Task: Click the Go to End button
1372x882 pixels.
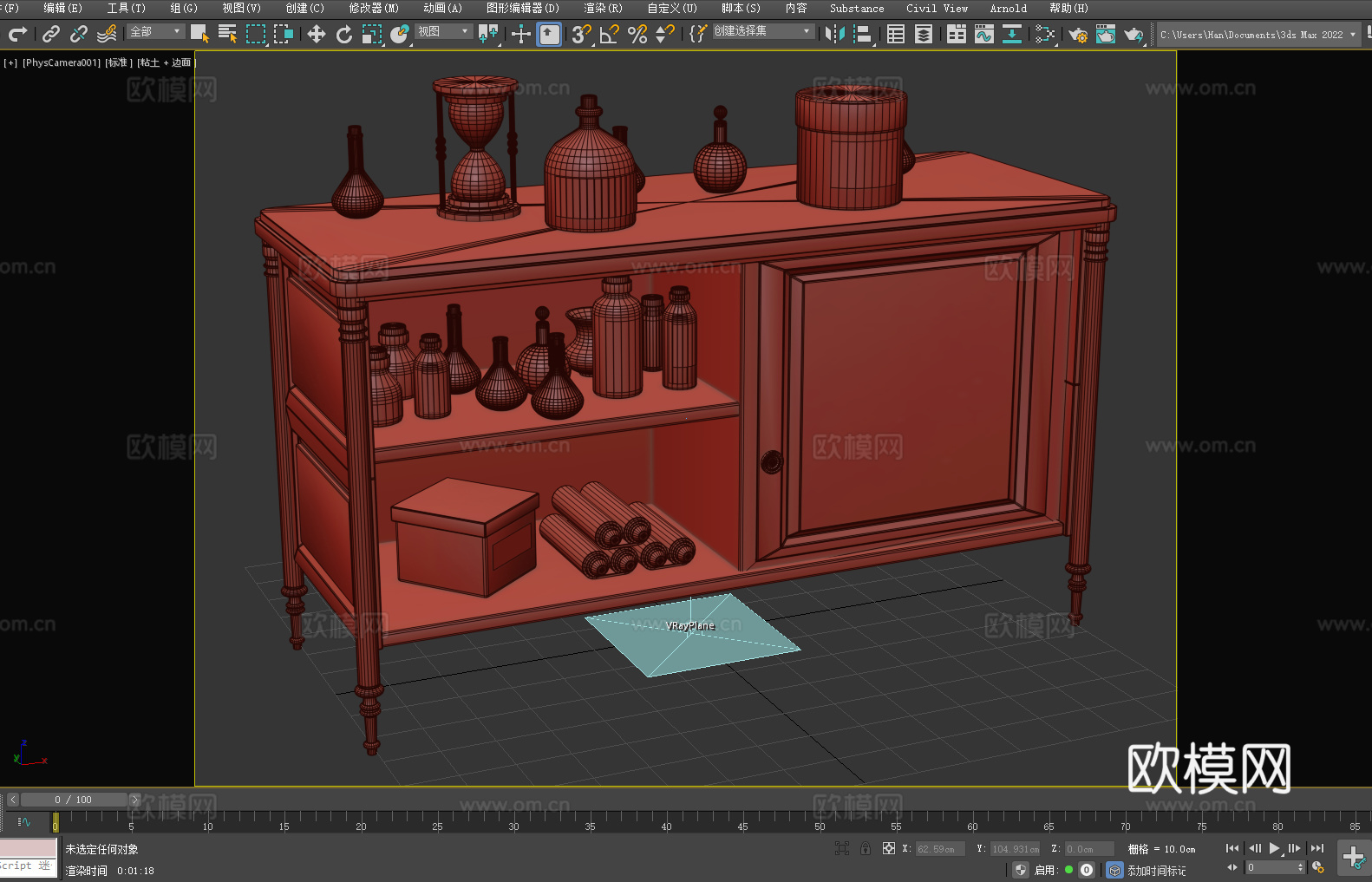Action: click(1317, 848)
